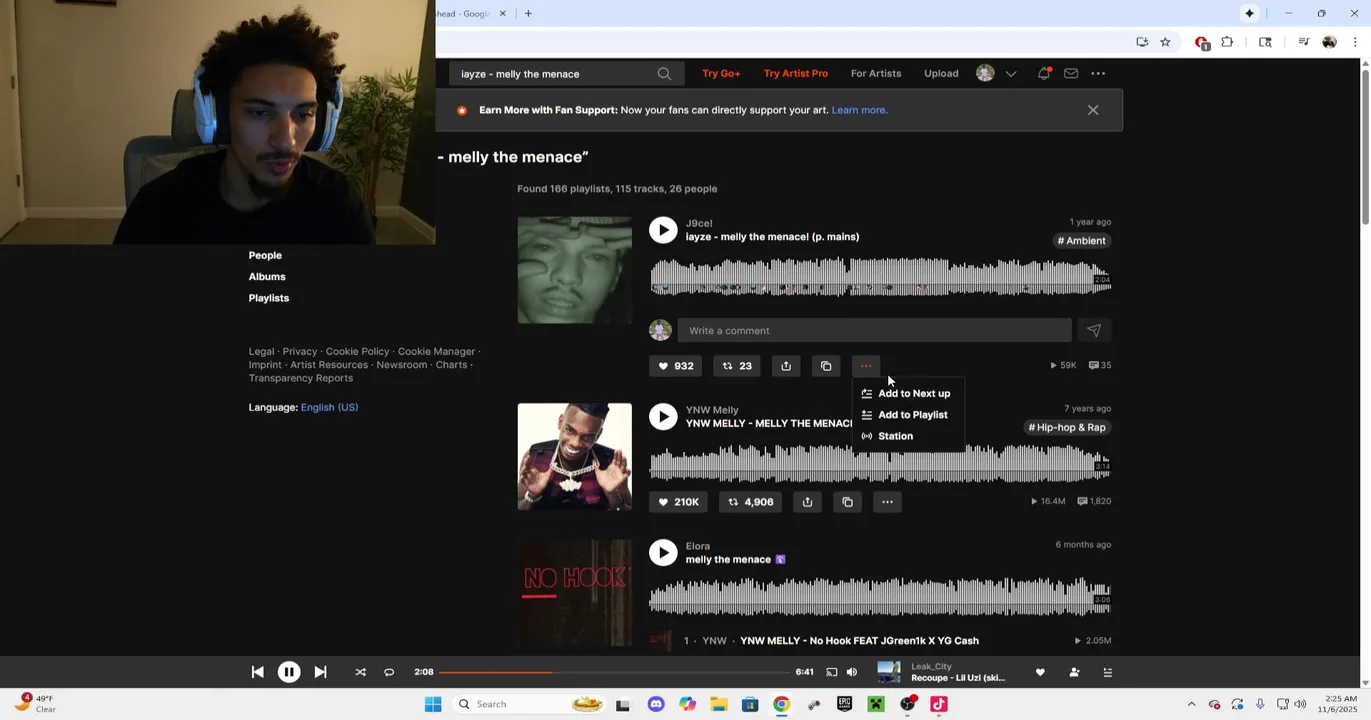The width and height of the screenshot is (1371, 720).
Task: Seek within the YNW Melly waveform
Action: (880, 464)
